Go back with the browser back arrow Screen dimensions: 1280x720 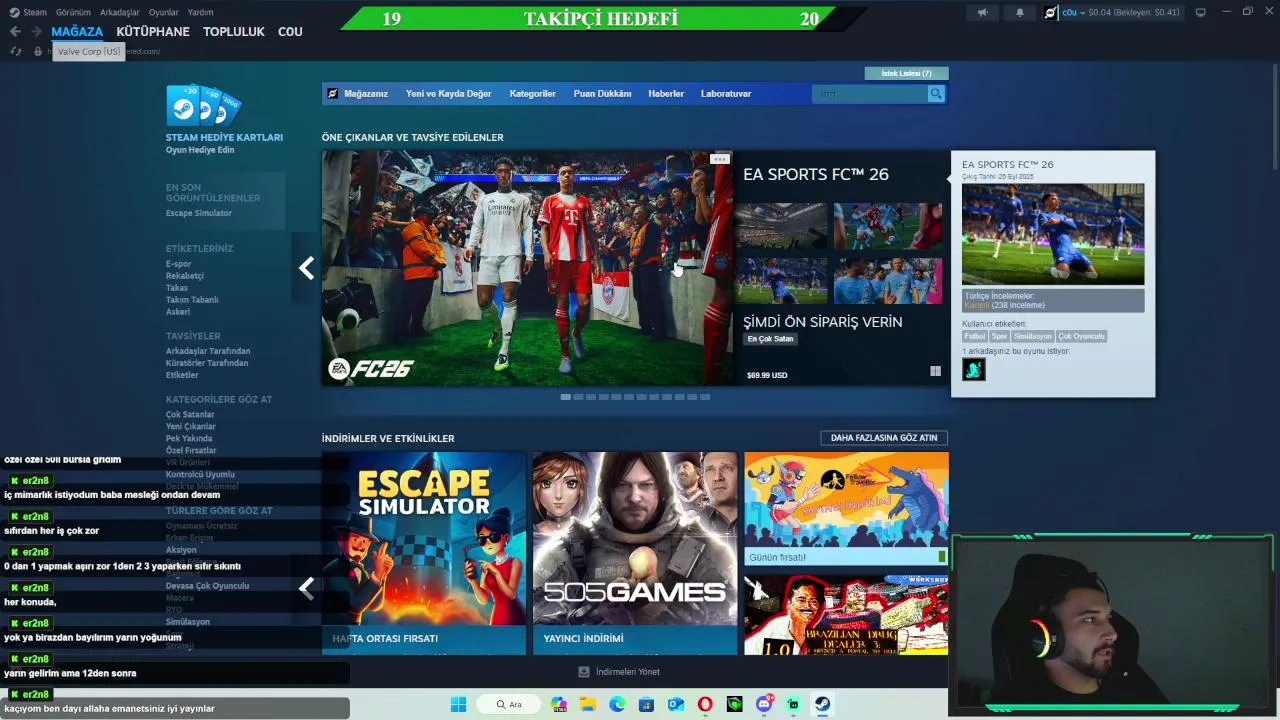(15, 32)
